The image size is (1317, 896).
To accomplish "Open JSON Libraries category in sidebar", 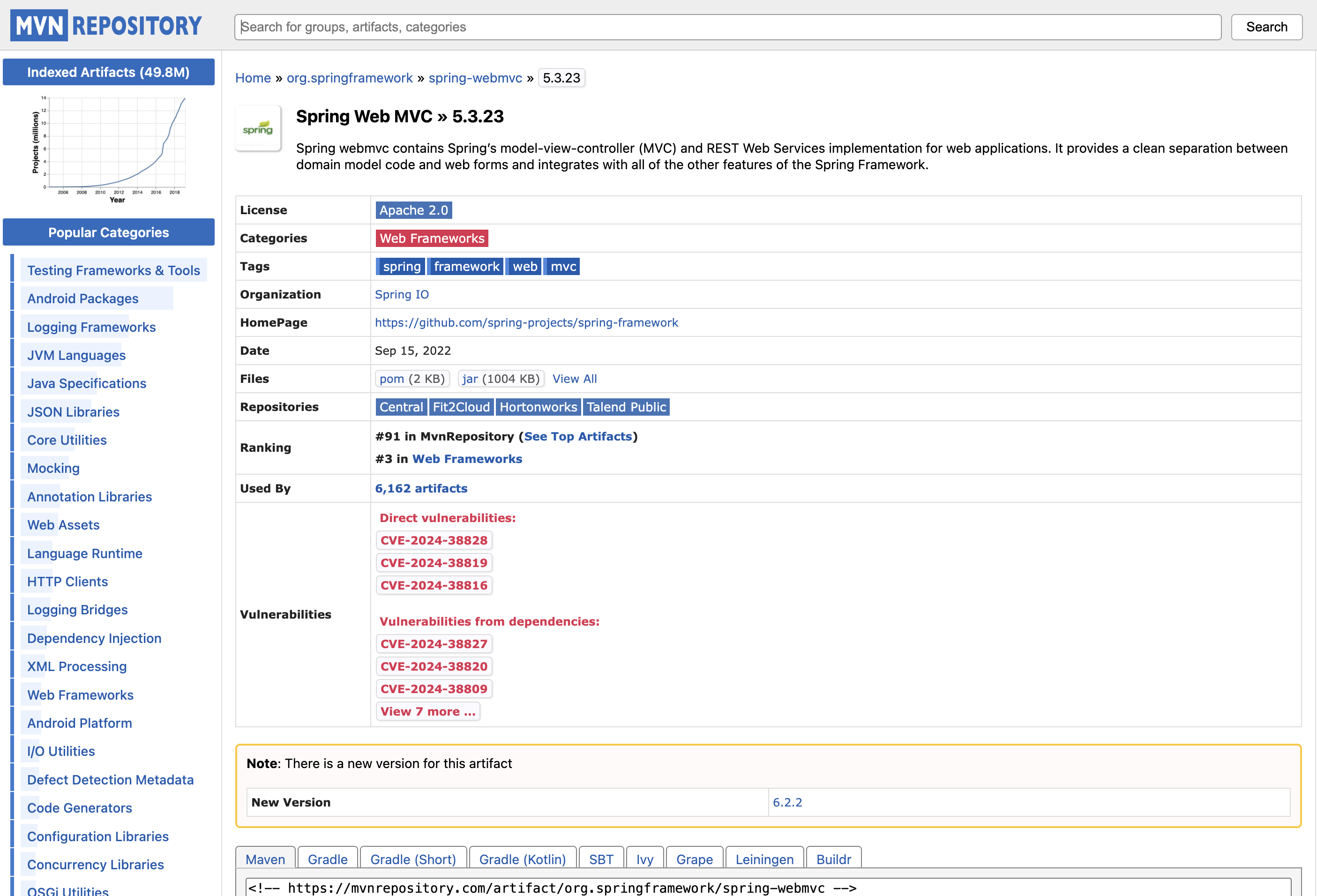I will pos(73,412).
